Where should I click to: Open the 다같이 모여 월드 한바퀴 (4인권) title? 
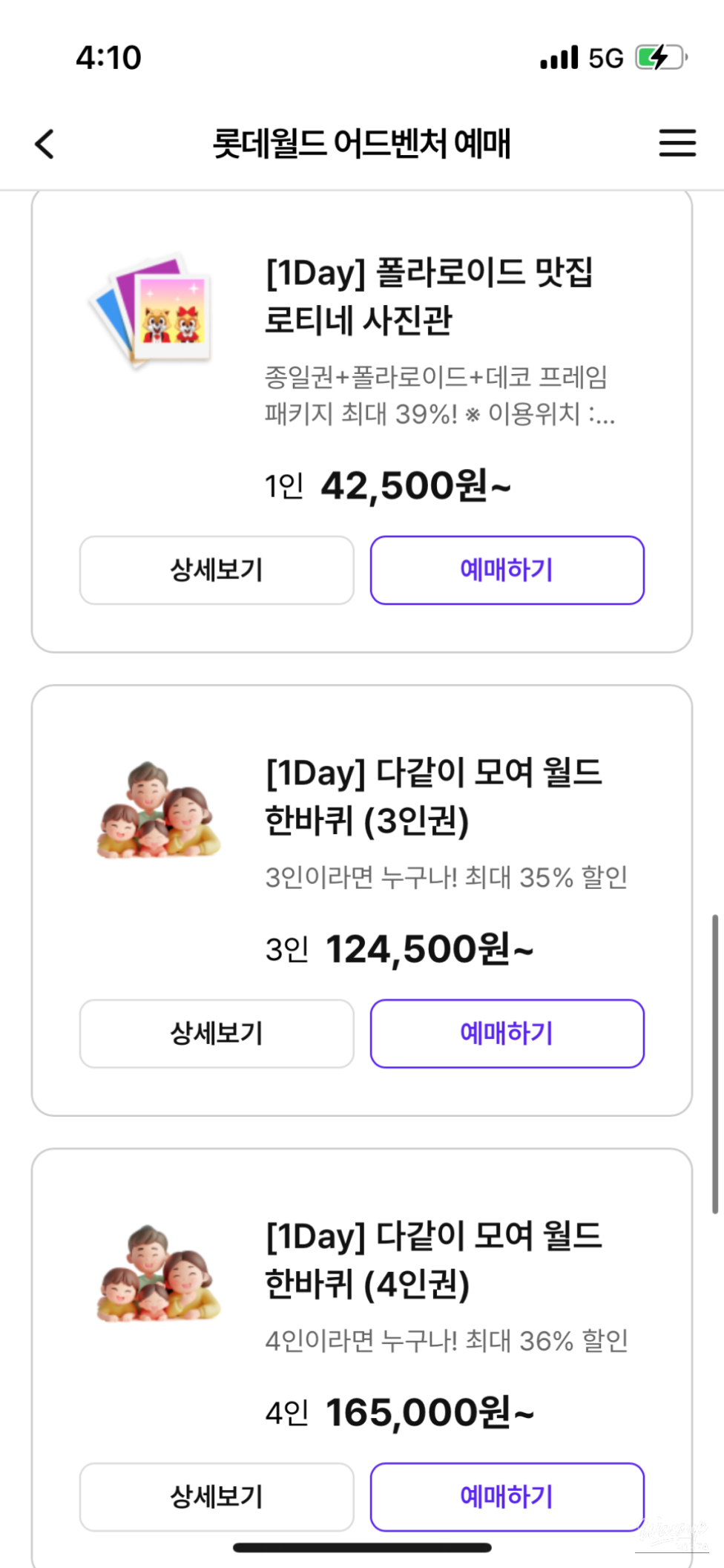click(433, 1259)
